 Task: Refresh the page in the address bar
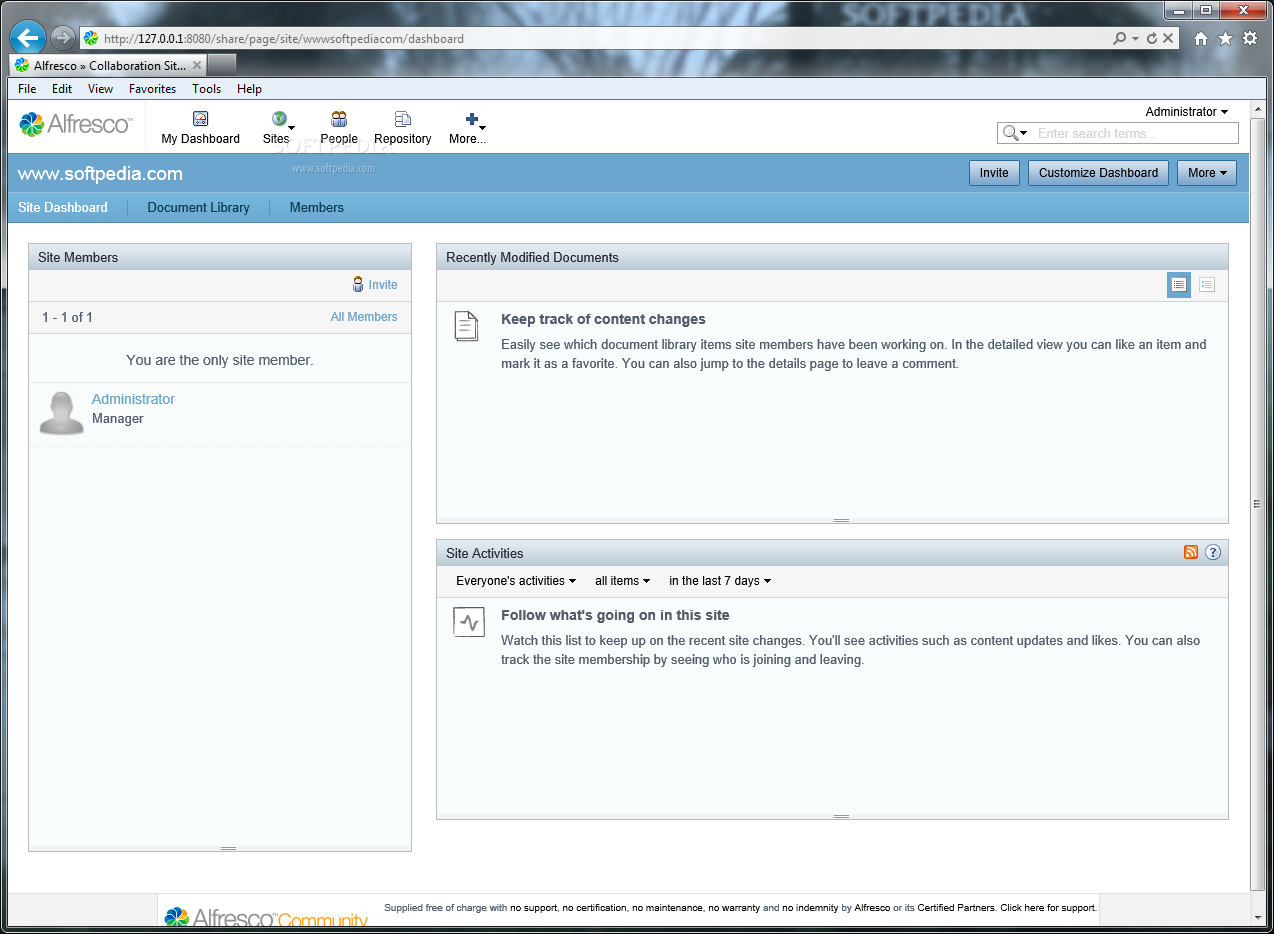coord(1151,39)
